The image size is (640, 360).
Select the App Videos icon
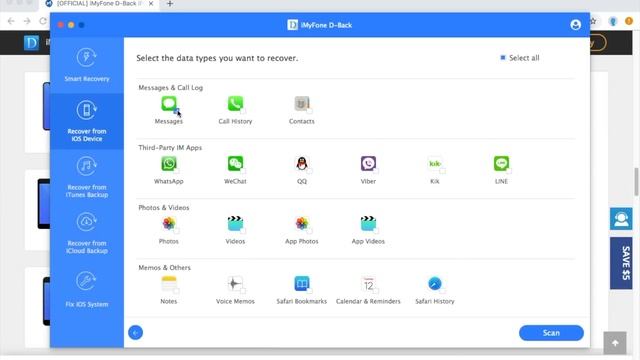point(368,224)
